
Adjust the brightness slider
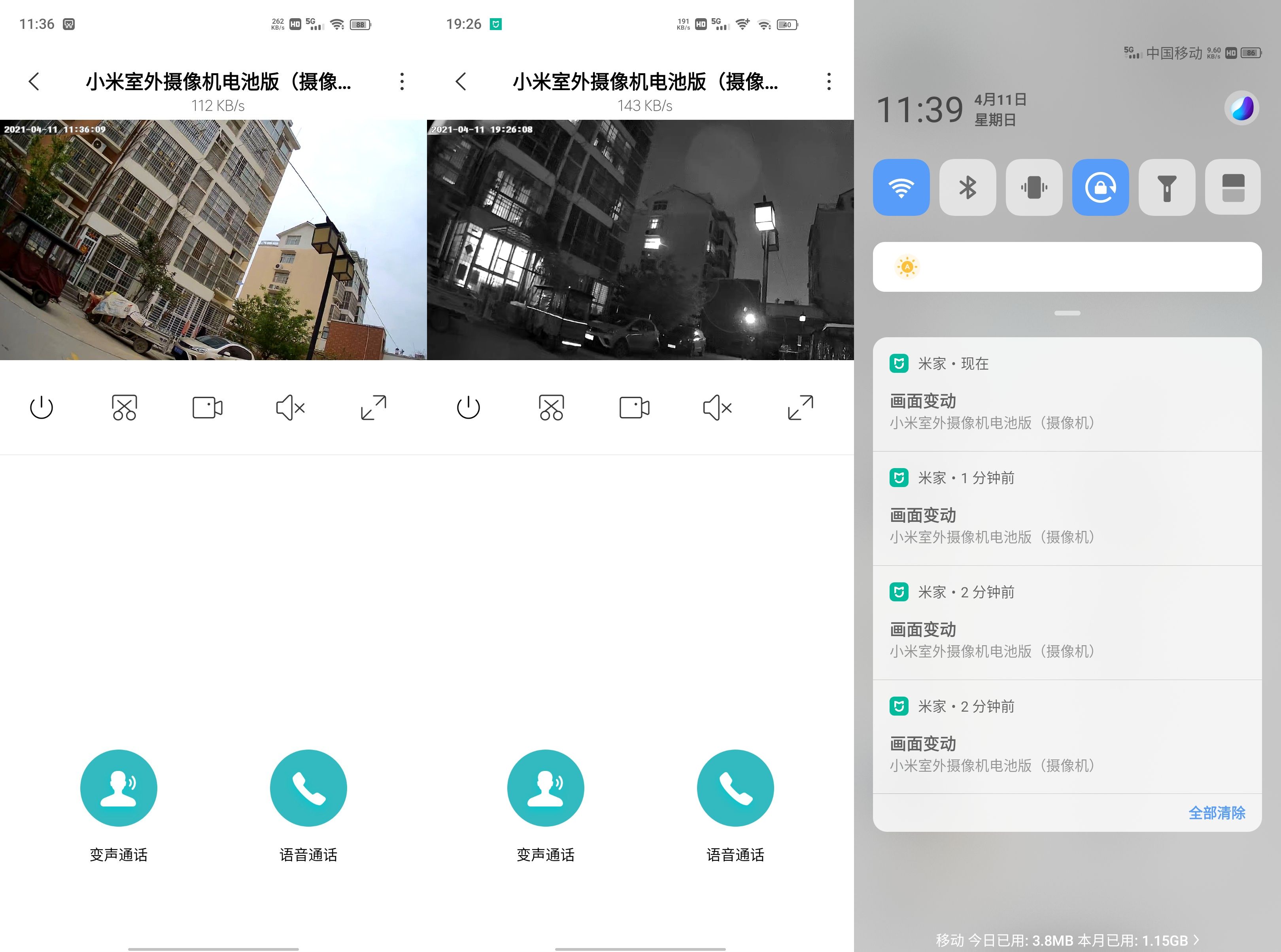[x=1067, y=267]
